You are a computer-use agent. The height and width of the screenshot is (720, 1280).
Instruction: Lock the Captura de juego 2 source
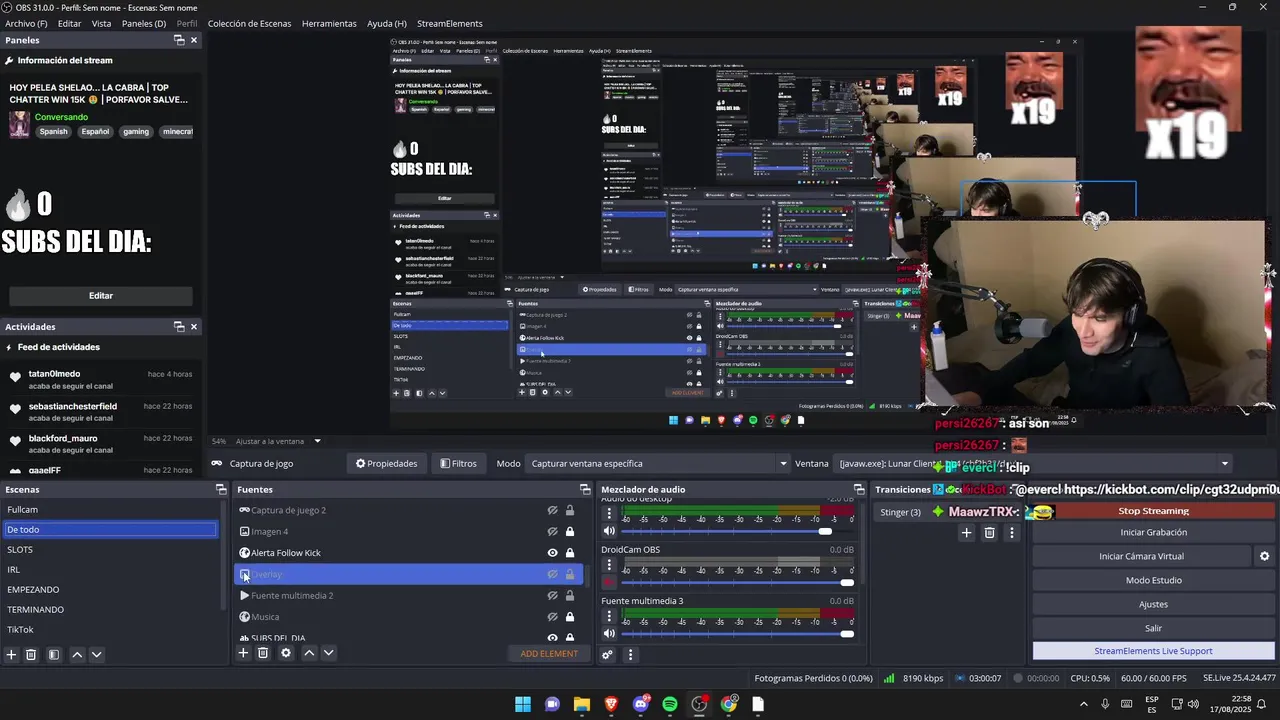pos(570,510)
